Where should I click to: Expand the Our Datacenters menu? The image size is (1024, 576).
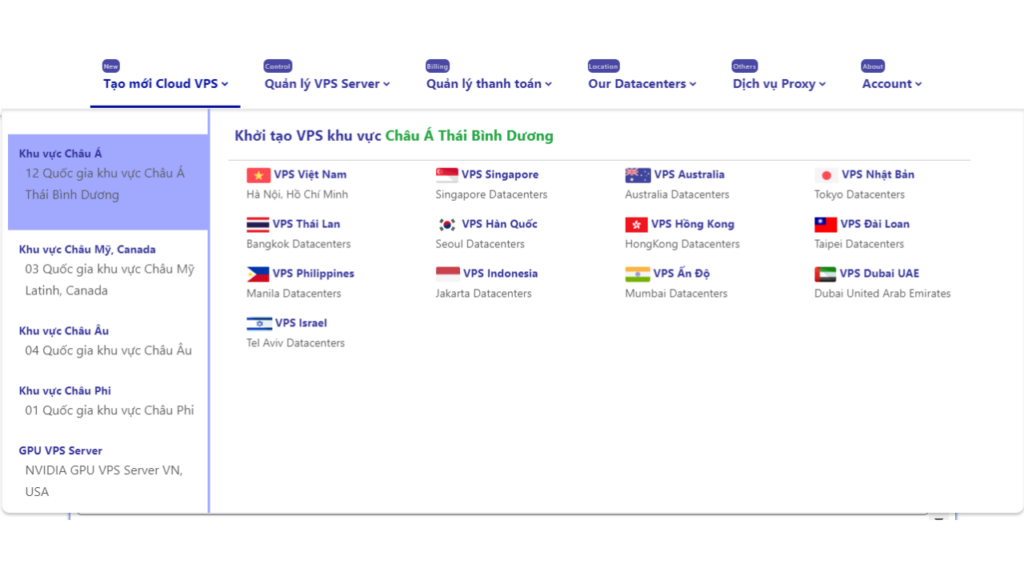point(642,84)
